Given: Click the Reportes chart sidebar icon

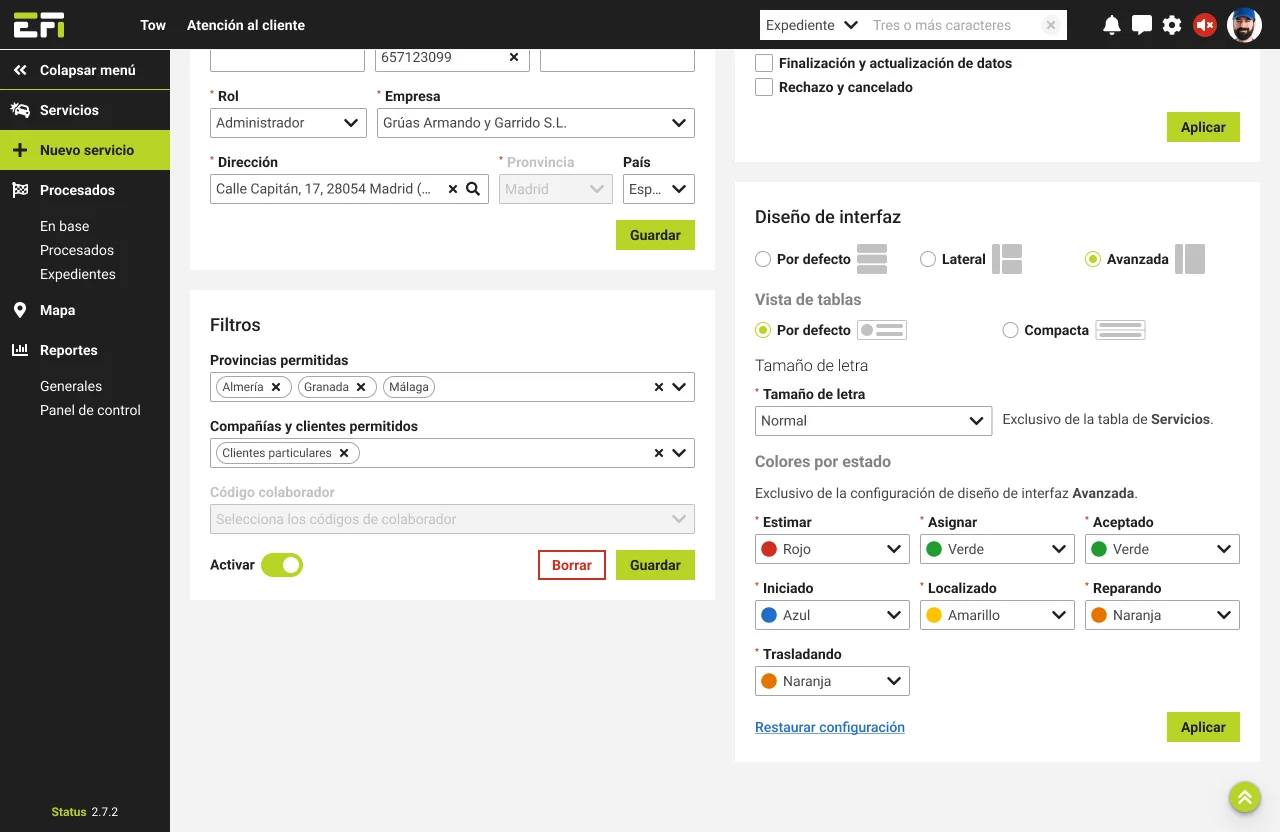Looking at the screenshot, I should (x=20, y=350).
